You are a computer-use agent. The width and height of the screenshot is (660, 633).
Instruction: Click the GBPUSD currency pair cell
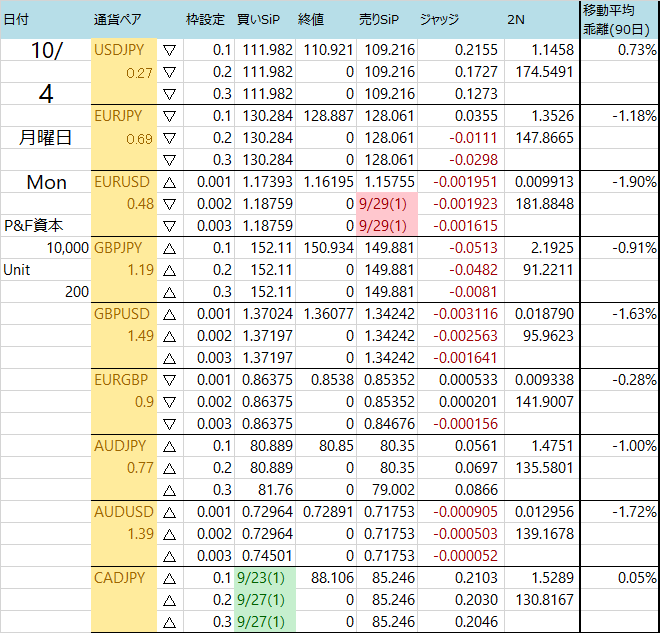tap(124, 314)
